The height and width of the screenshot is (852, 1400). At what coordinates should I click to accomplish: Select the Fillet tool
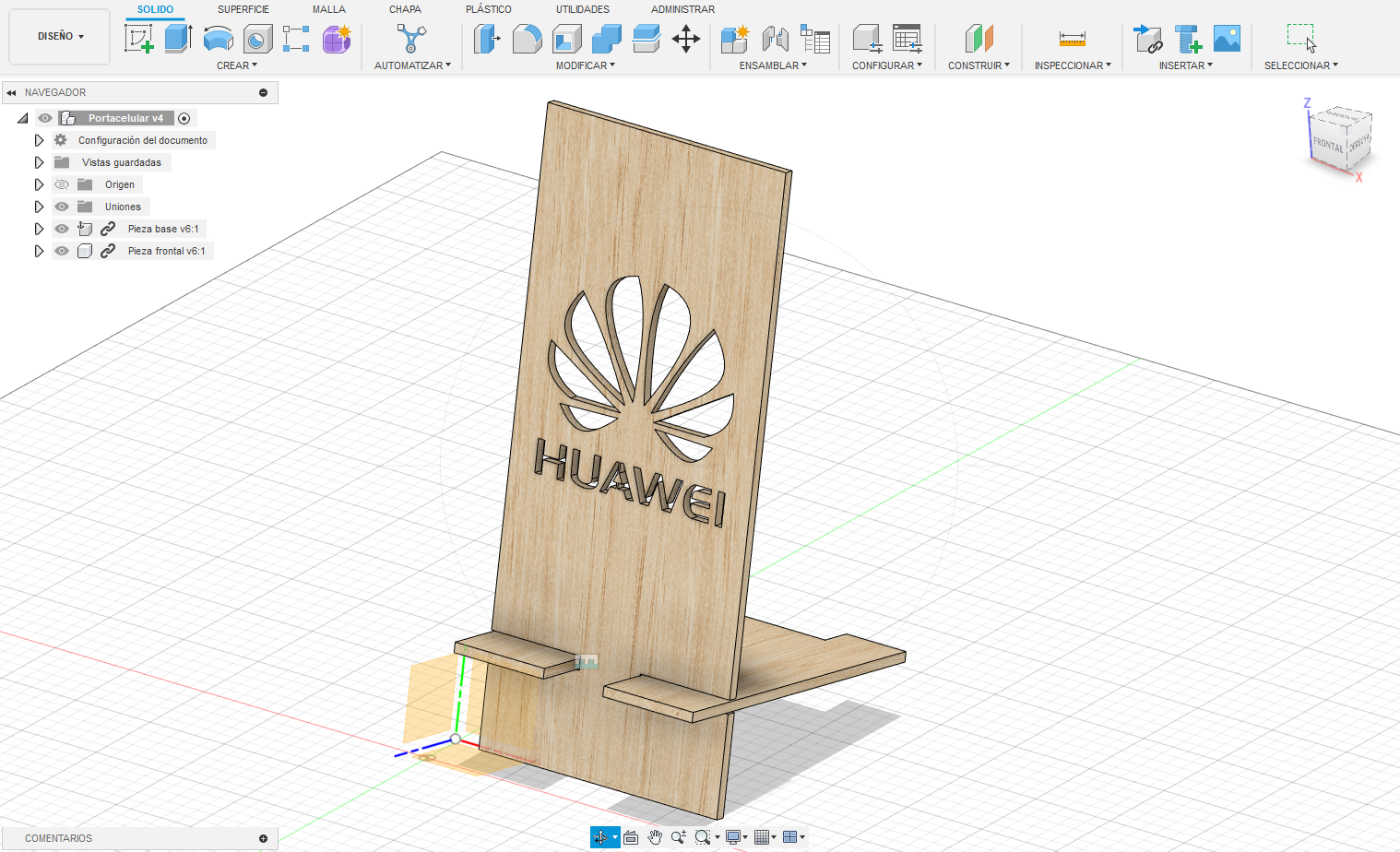pos(527,39)
